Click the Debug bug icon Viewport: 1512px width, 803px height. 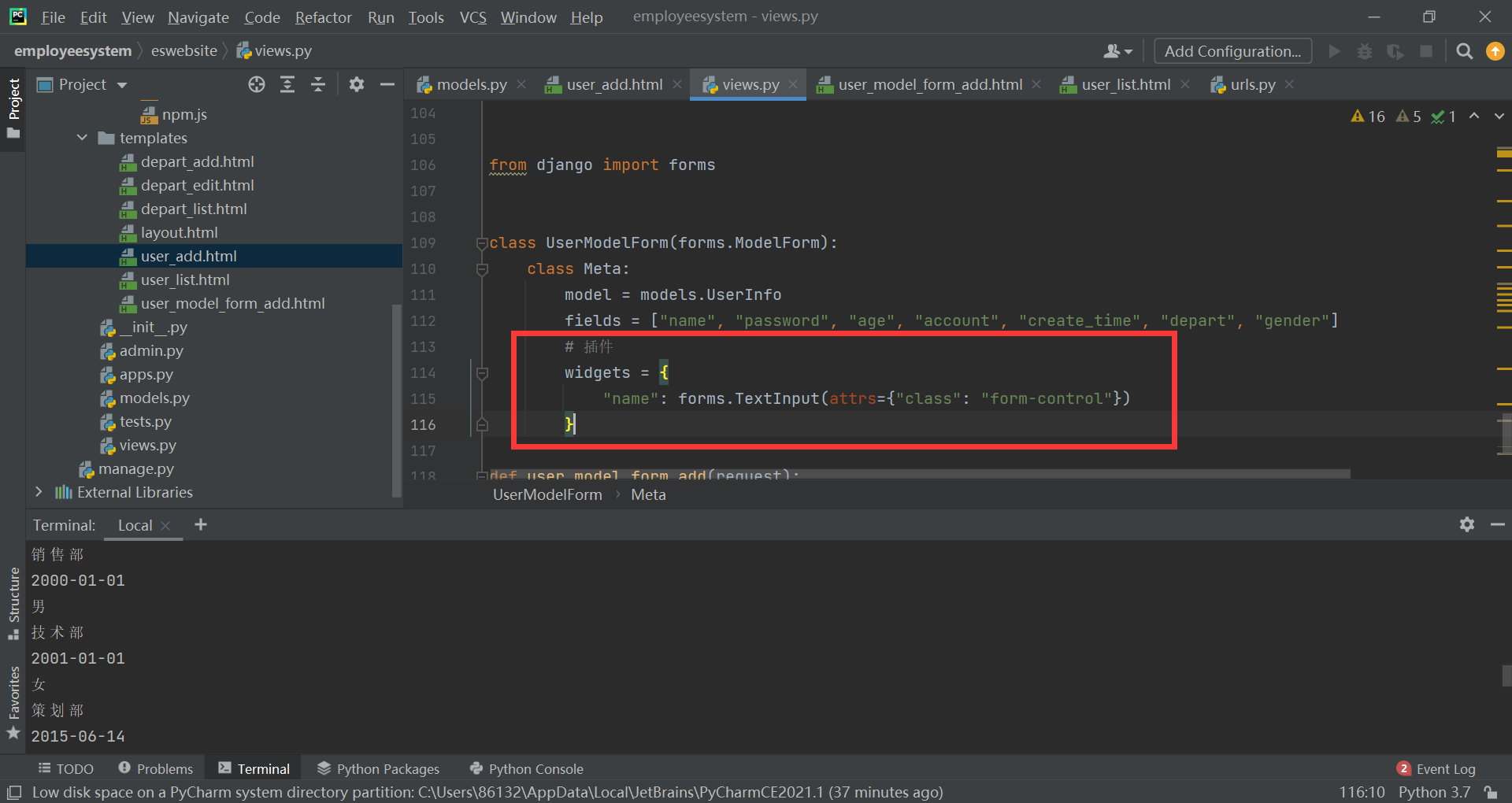point(1365,51)
